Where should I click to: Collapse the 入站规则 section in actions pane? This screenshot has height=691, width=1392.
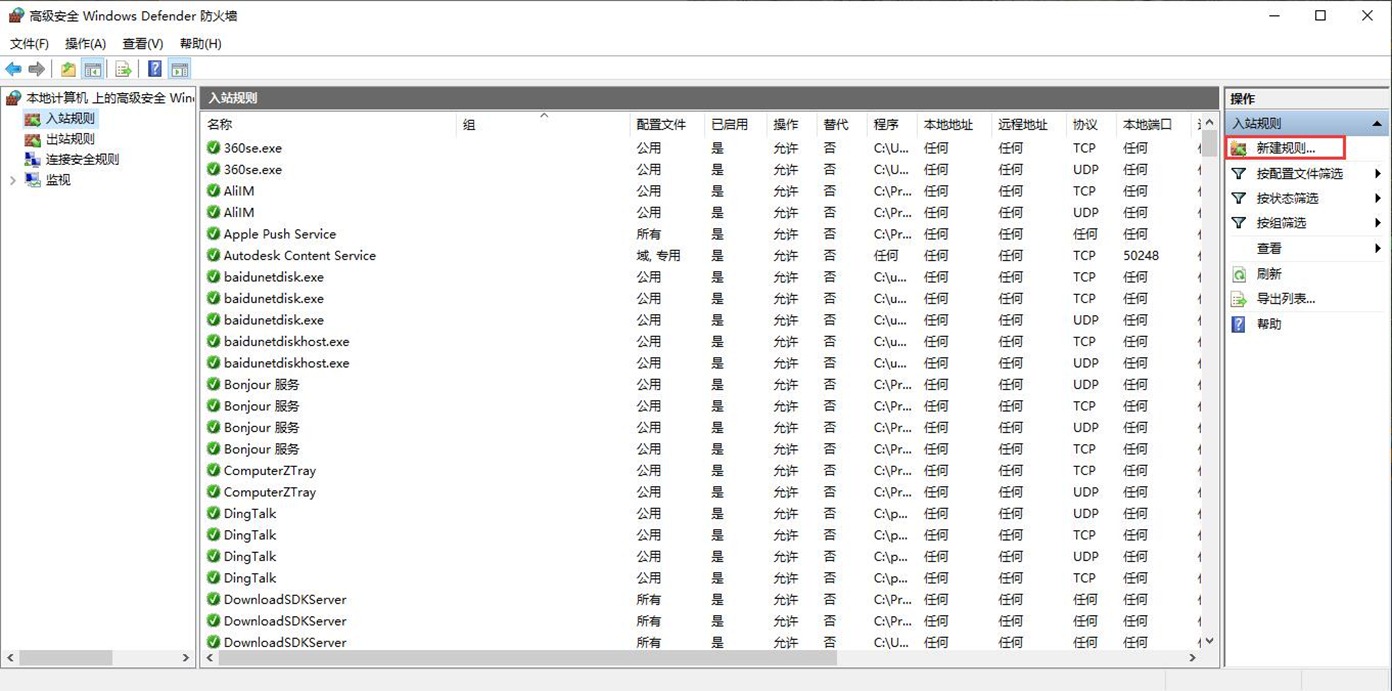click(1377, 124)
